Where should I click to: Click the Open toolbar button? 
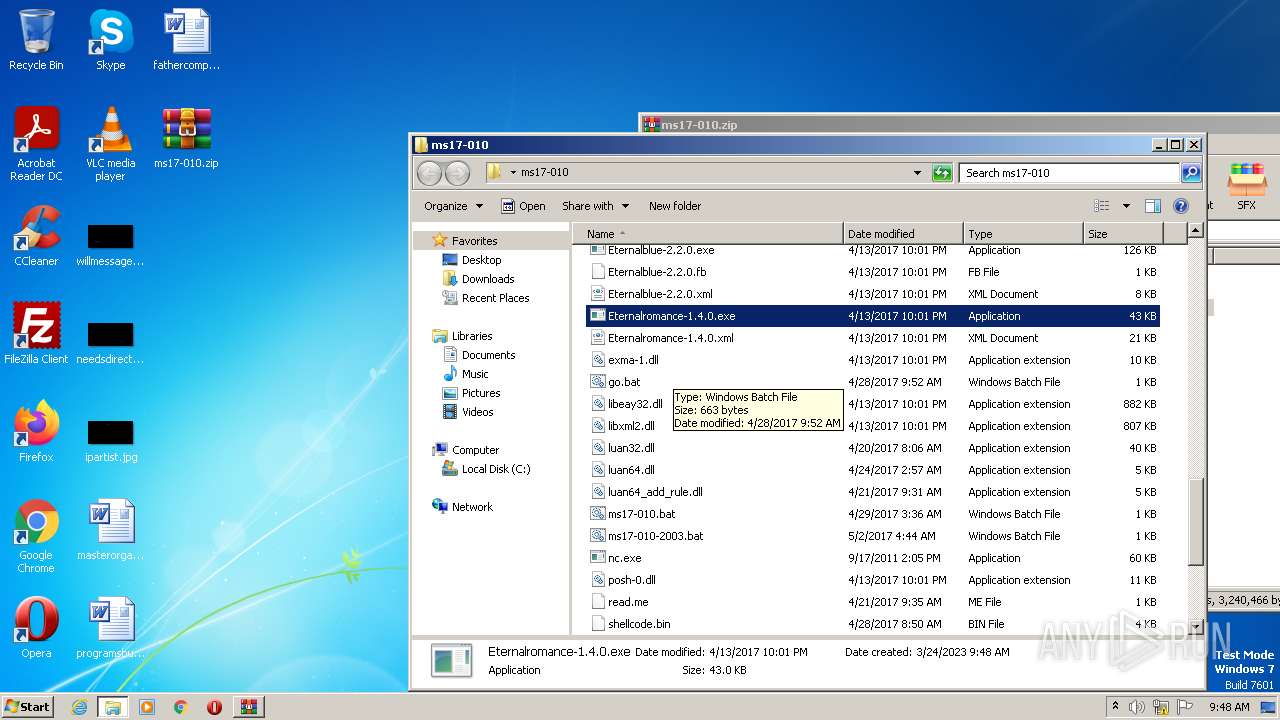tap(524, 206)
